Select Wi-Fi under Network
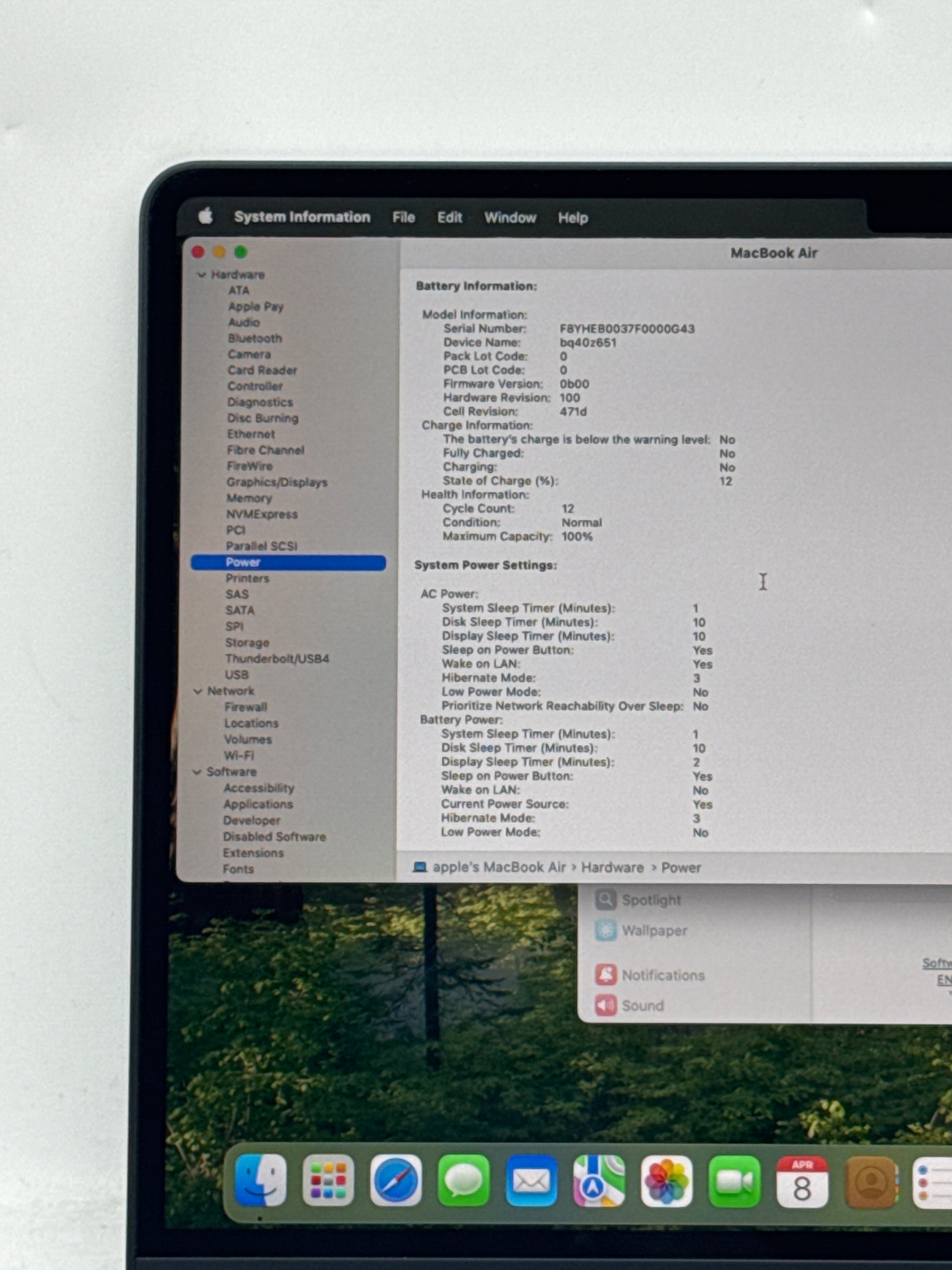 [239, 756]
